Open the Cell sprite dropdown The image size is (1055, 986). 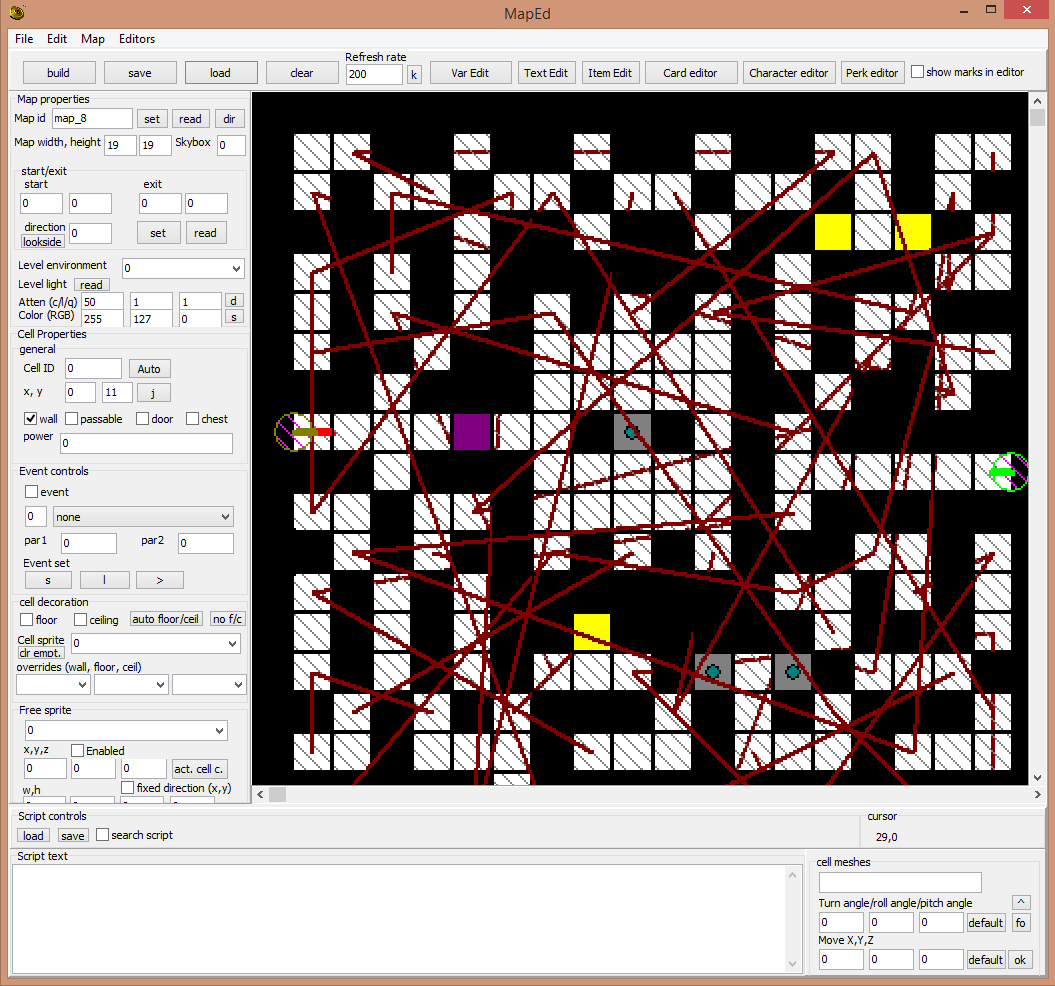coord(156,643)
